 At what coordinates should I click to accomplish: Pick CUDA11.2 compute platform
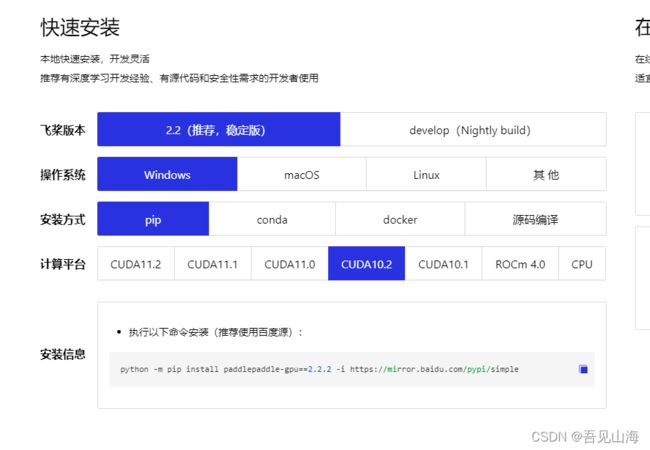coord(136,264)
